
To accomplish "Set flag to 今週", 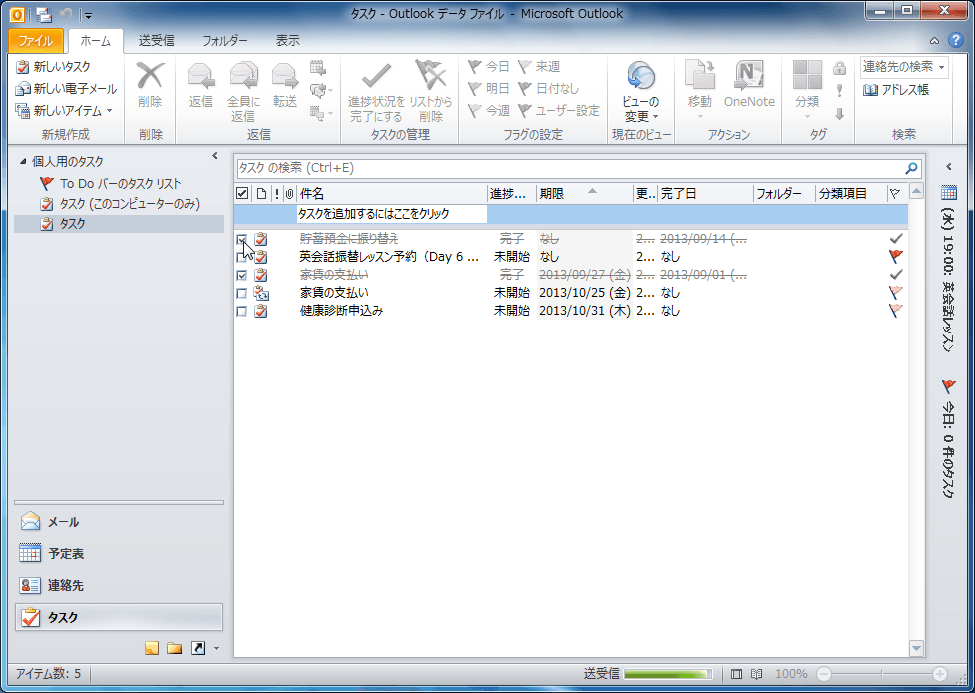I will click(489, 111).
